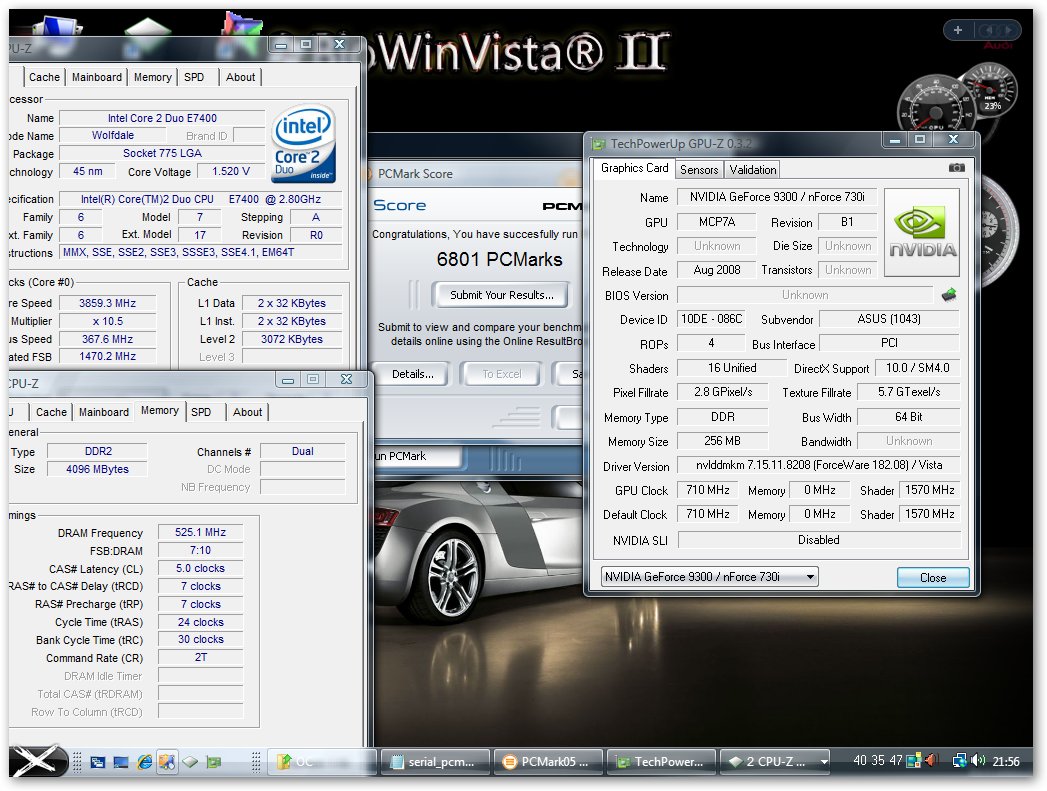Click the red muted speaker tray icon

coord(931,760)
